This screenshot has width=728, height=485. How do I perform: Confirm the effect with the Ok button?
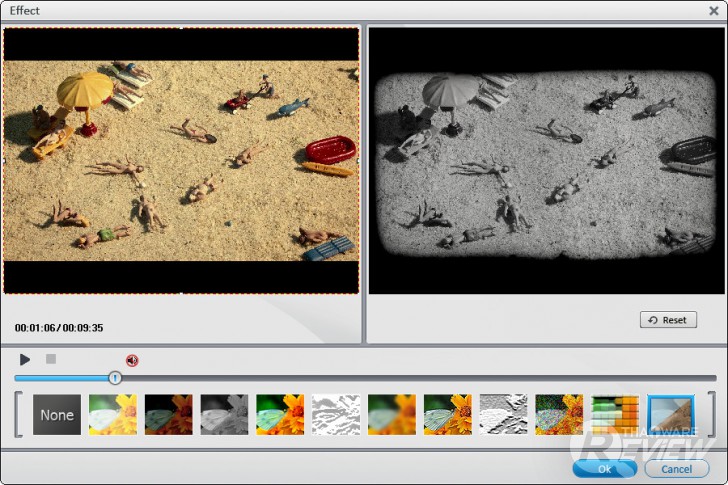pyautogui.click(x=604, y=469)
